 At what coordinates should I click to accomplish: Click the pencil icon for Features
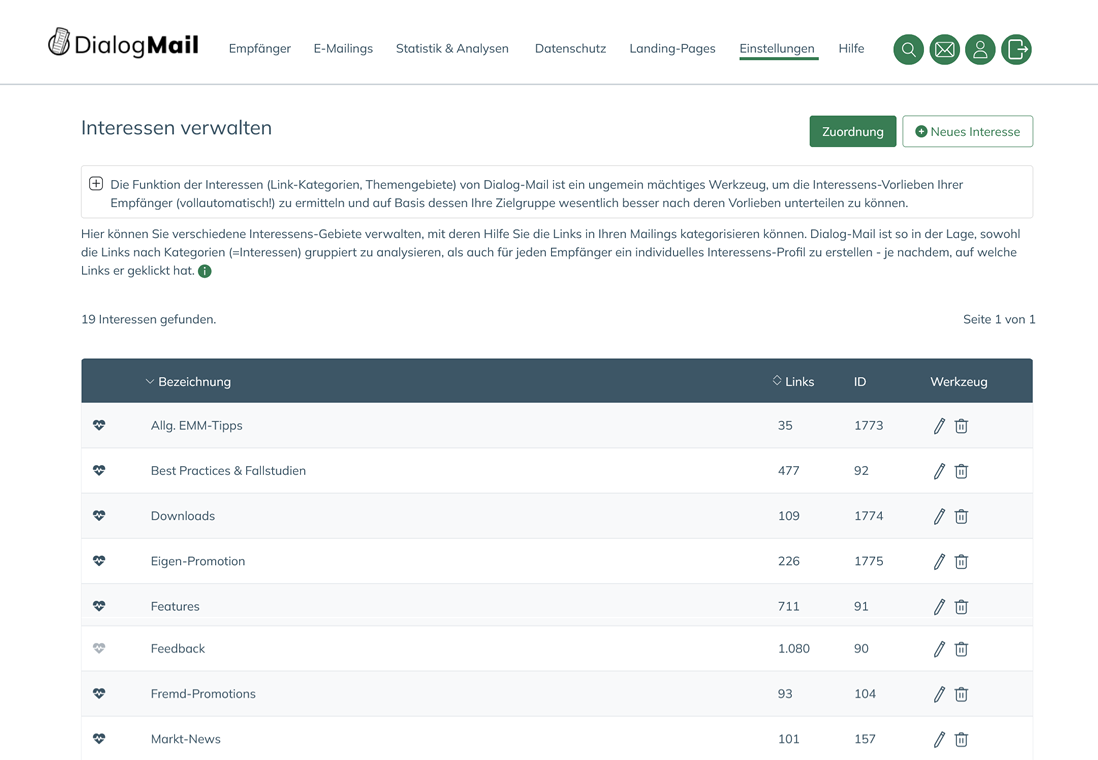pos(939,607)
